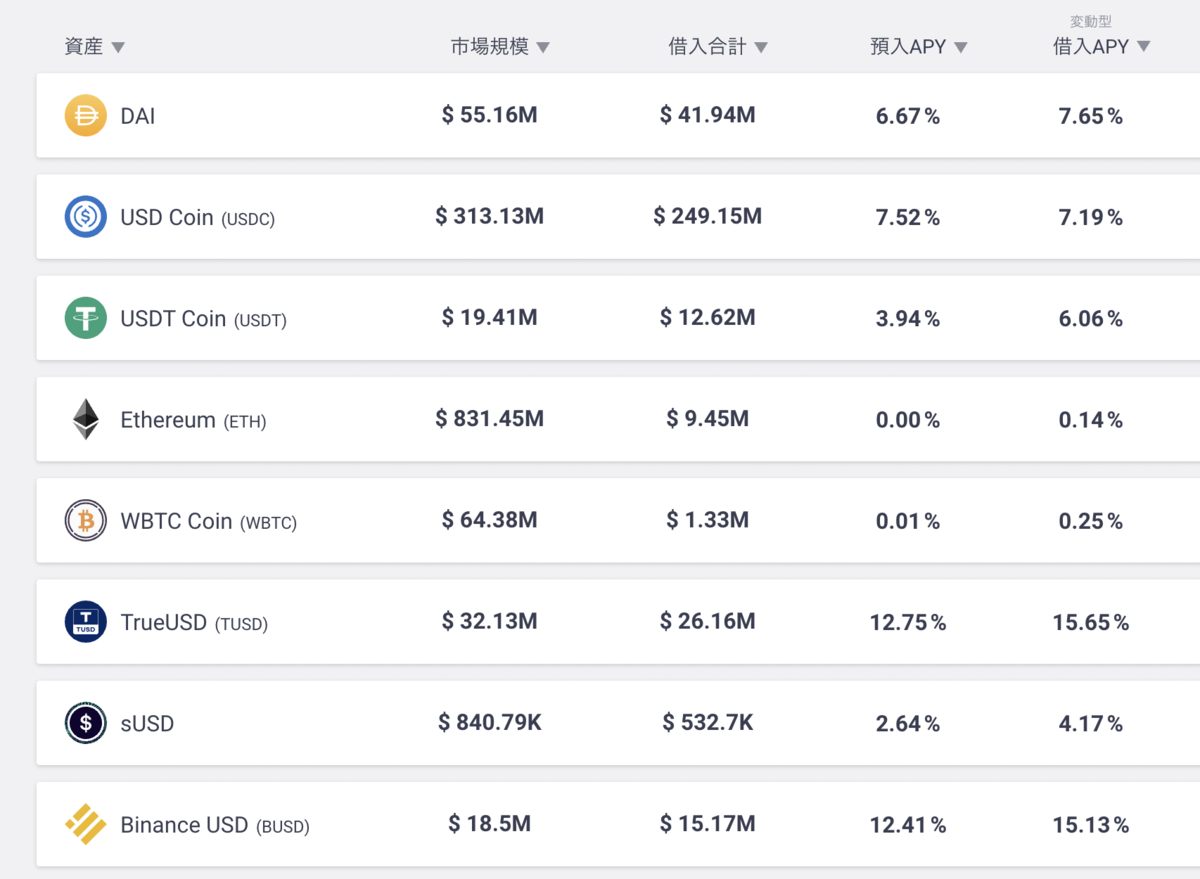The height and width of the screenshot is (879, 1200).
Task: Click sUSD borrow APY 4.17%
Action: click(x=1091, y=723)
